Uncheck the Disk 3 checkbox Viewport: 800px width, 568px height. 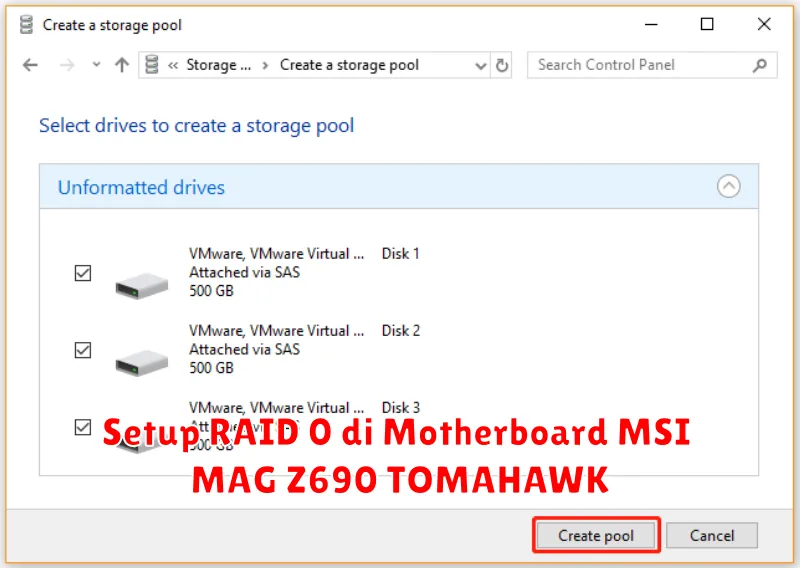83,427
